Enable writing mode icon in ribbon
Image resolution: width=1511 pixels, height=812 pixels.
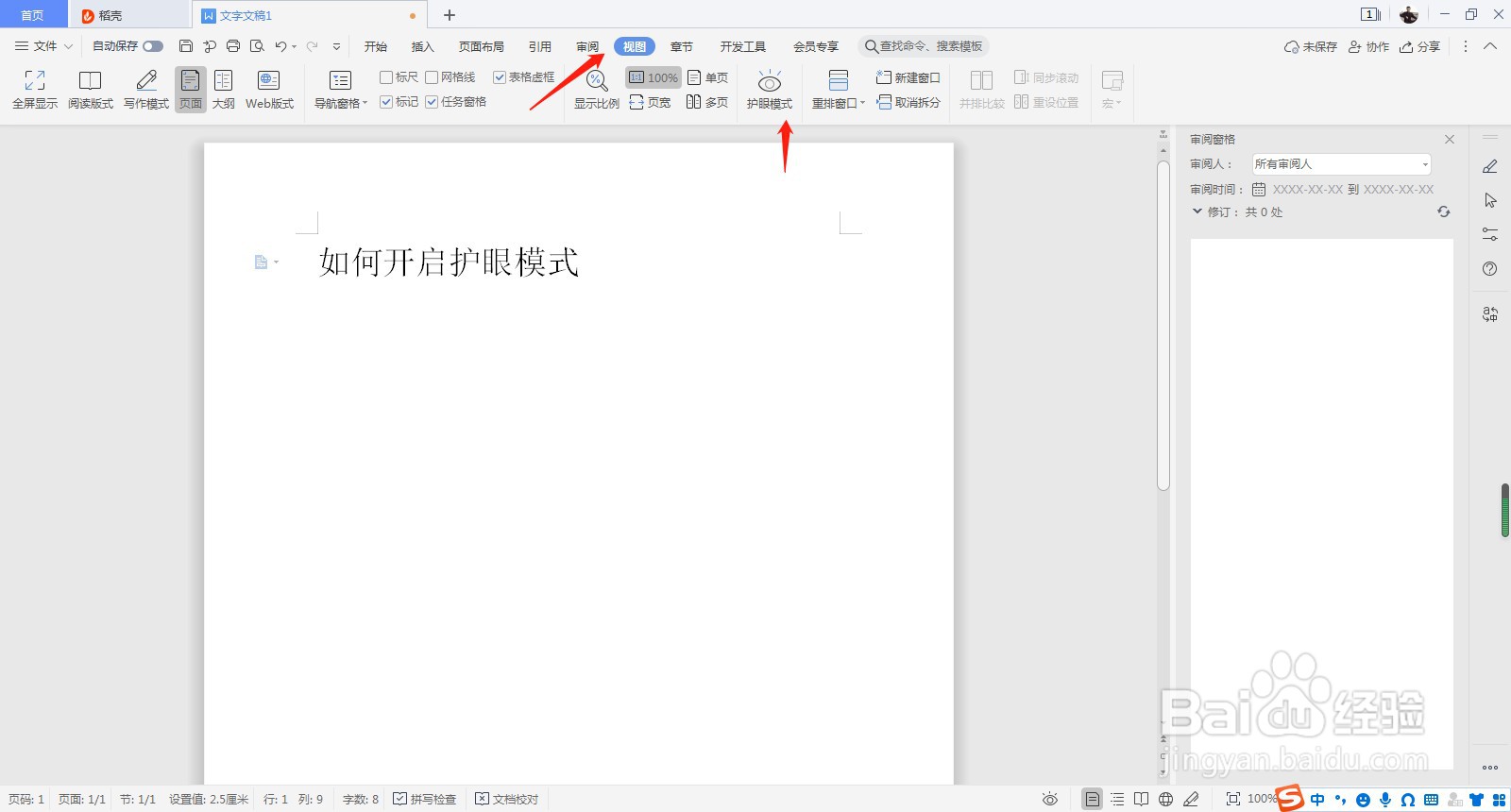(x=146, y=90)
